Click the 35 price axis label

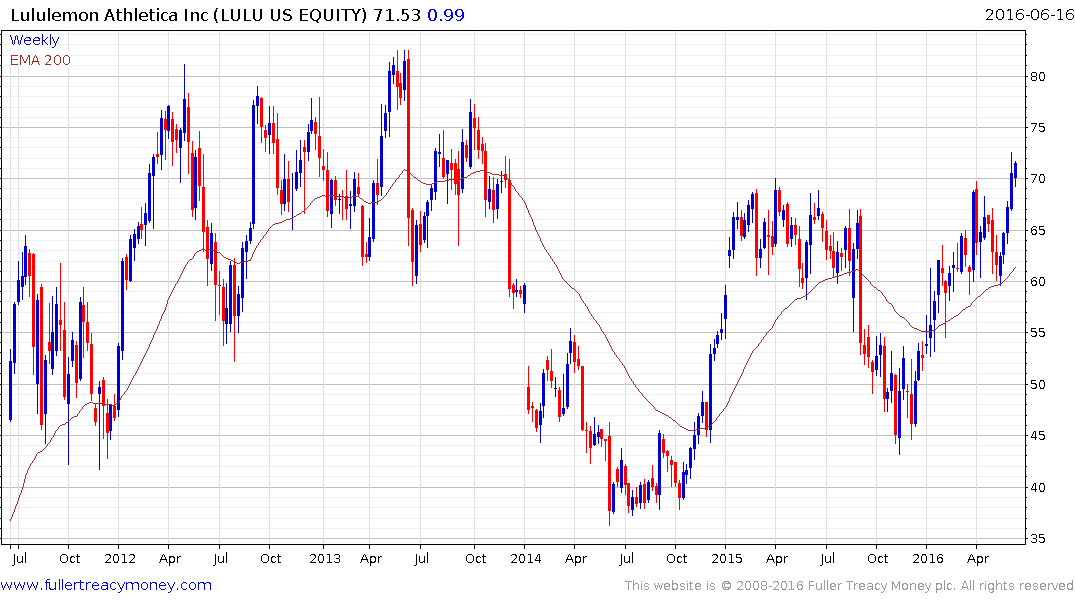pos(1037,539)
